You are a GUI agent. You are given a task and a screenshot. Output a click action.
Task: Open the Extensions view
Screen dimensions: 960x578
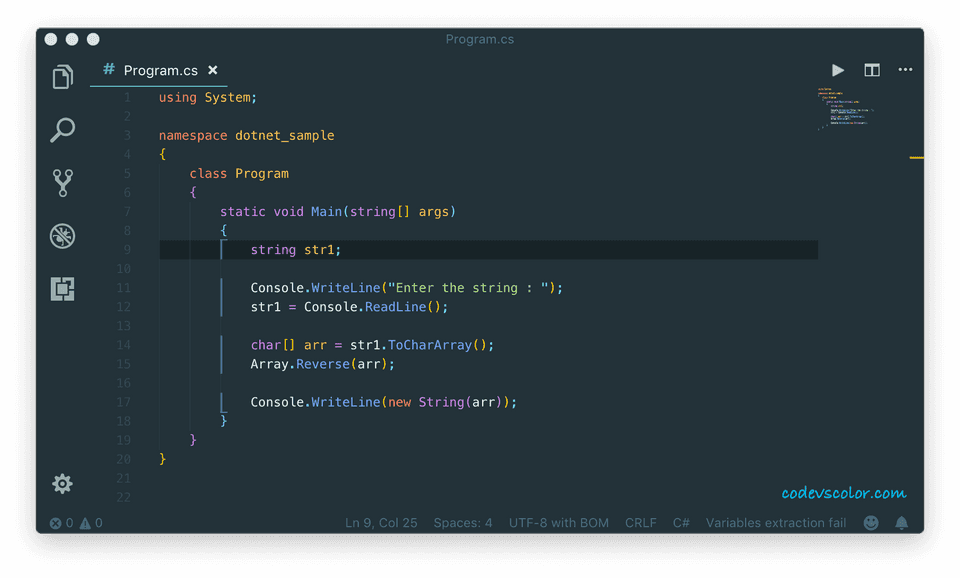point(62,289)
